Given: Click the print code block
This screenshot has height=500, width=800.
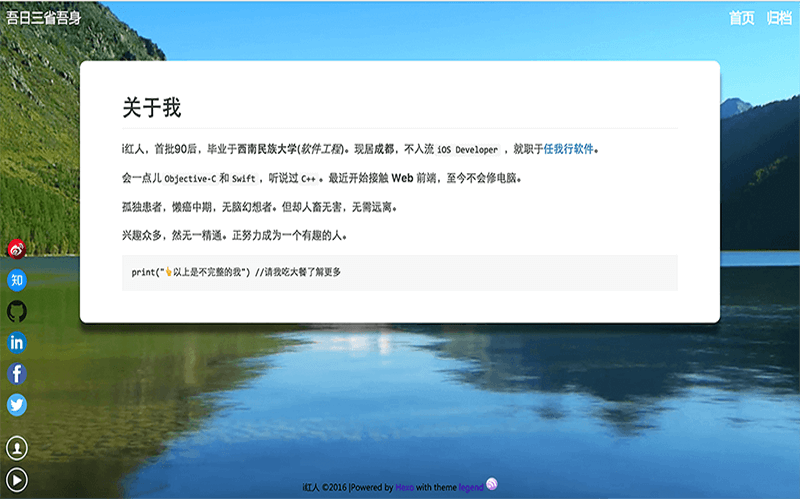Looking at the screenshot, I should [x=399, y=272].
